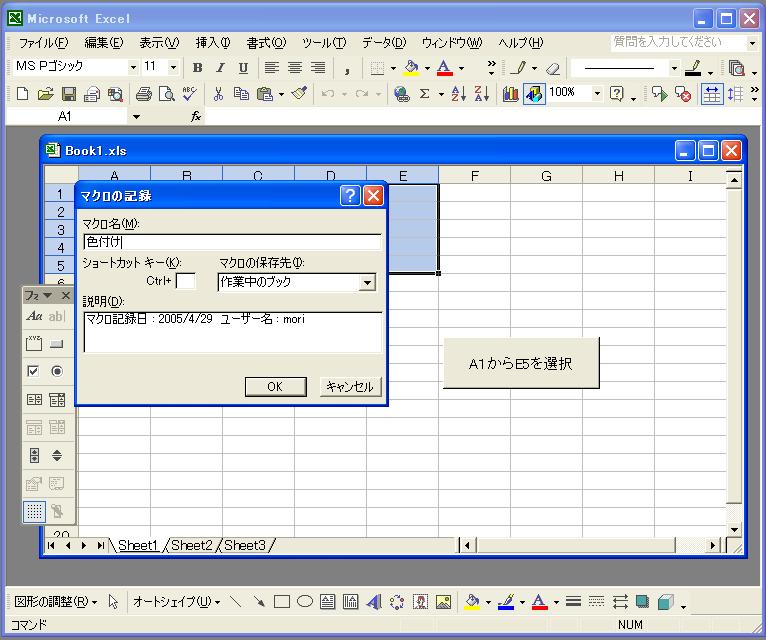
Task: Open the Insert menu
Action: (213, 43)
